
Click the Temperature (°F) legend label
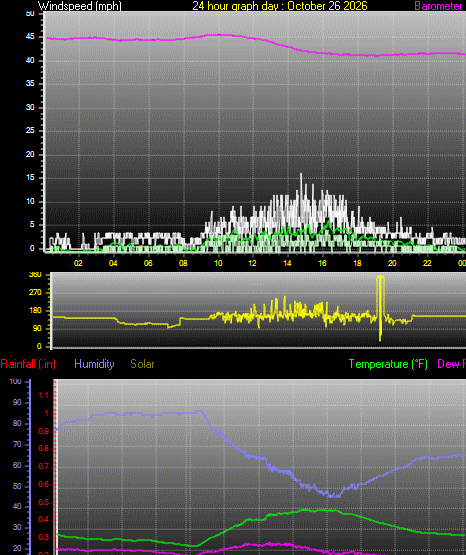click(388, 364)
